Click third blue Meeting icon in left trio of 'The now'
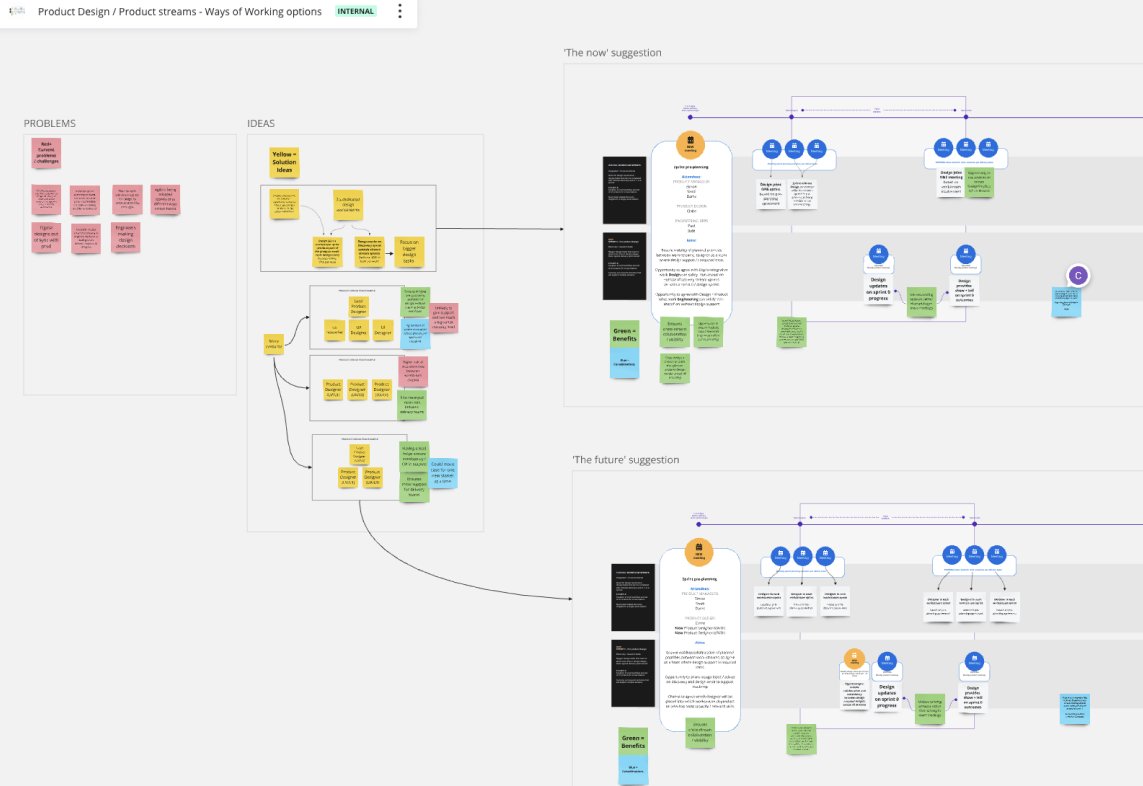 (816, 149)
